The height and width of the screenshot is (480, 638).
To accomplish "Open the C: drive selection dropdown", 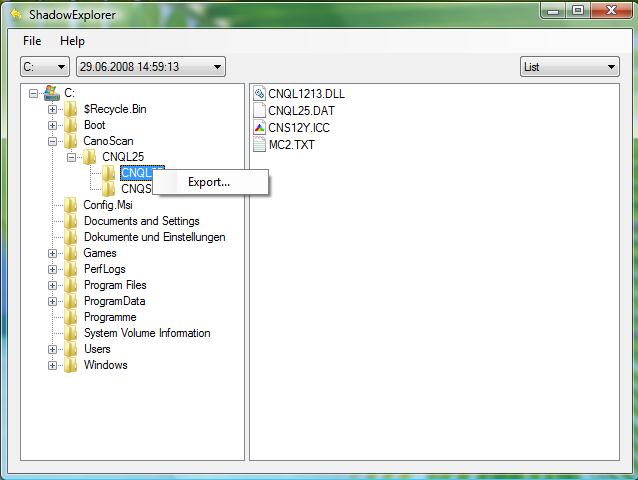I will tap(45, 67).
